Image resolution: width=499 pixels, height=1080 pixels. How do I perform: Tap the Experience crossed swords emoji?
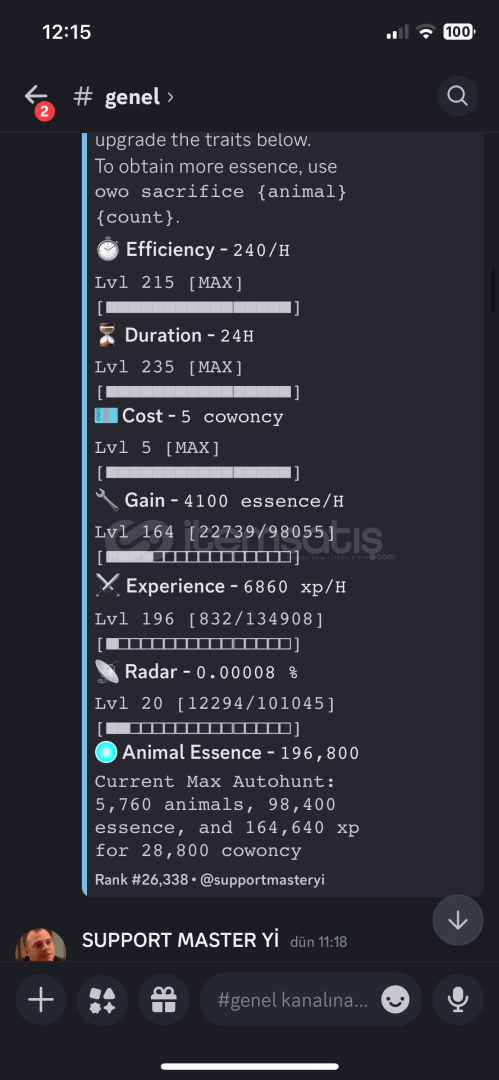(x=108, y=586)
